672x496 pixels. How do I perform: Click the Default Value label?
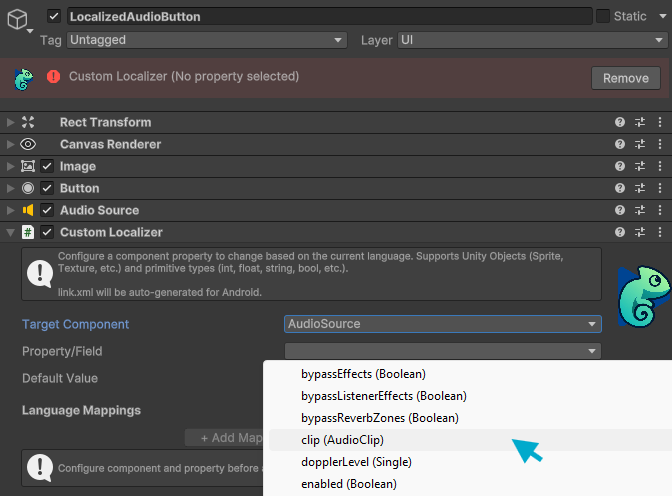tap(60, 378)
